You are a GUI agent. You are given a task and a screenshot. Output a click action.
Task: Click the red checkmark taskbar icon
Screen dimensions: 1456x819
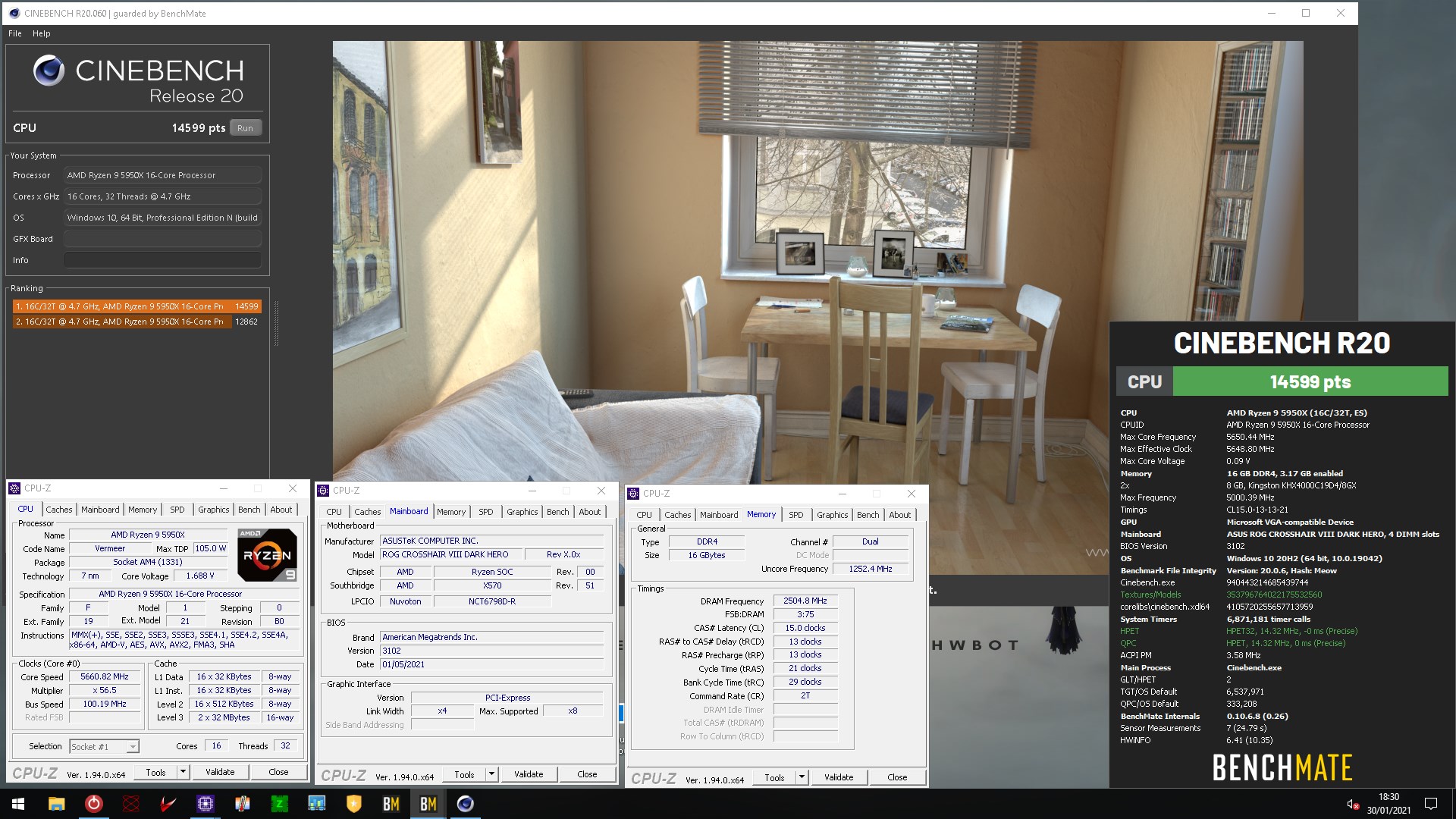(168, 804)
